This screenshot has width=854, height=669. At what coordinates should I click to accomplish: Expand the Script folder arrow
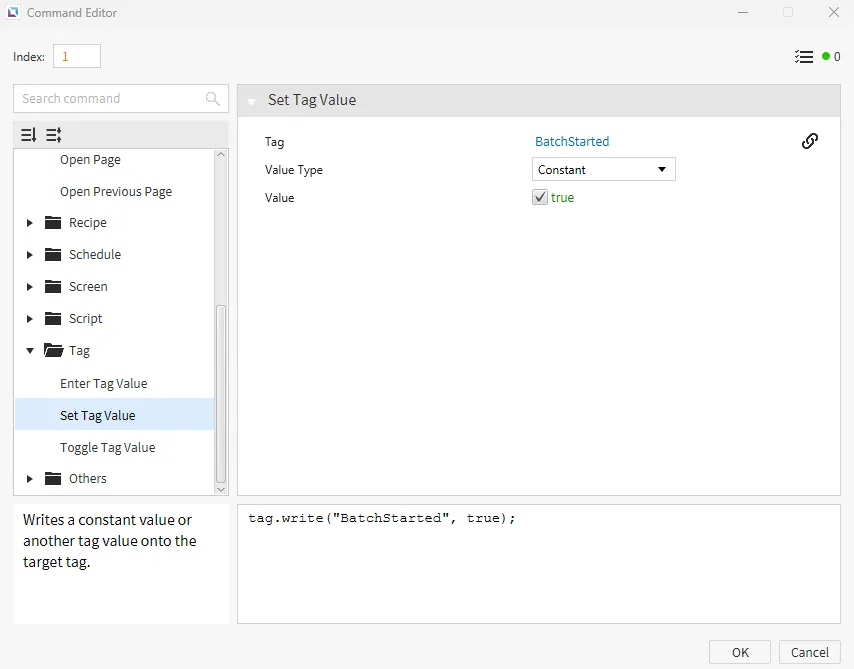(x=30, y=319)
